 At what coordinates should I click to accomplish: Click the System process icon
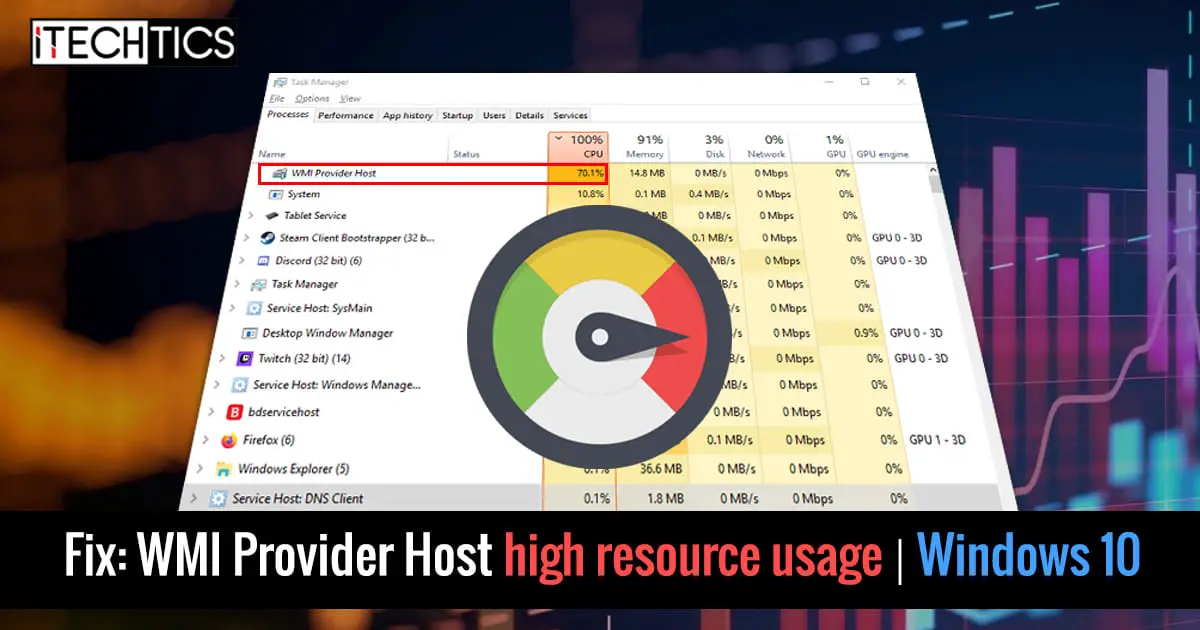click(276, 194)
